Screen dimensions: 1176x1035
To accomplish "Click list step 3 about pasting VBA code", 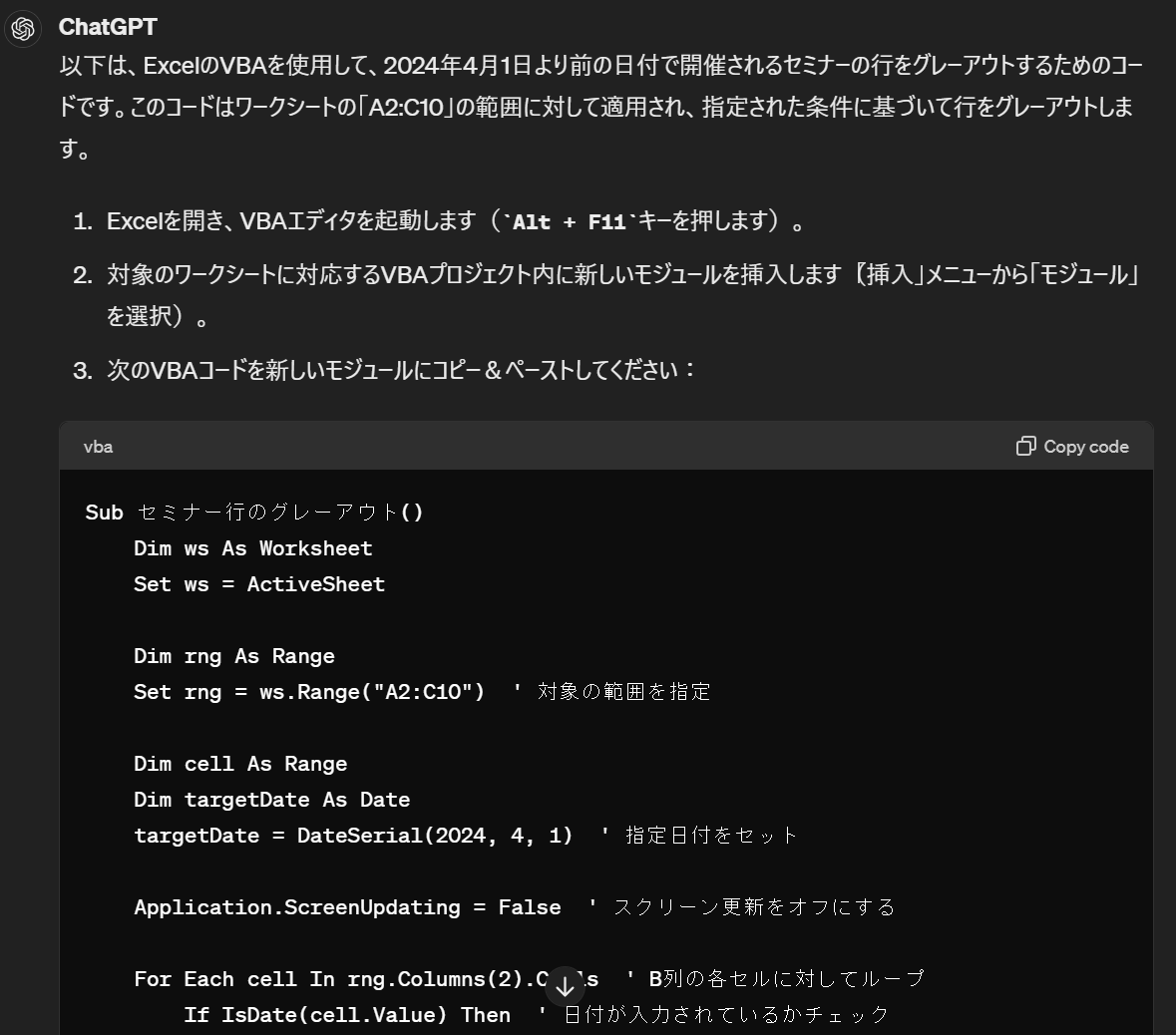I will (401, 370).
